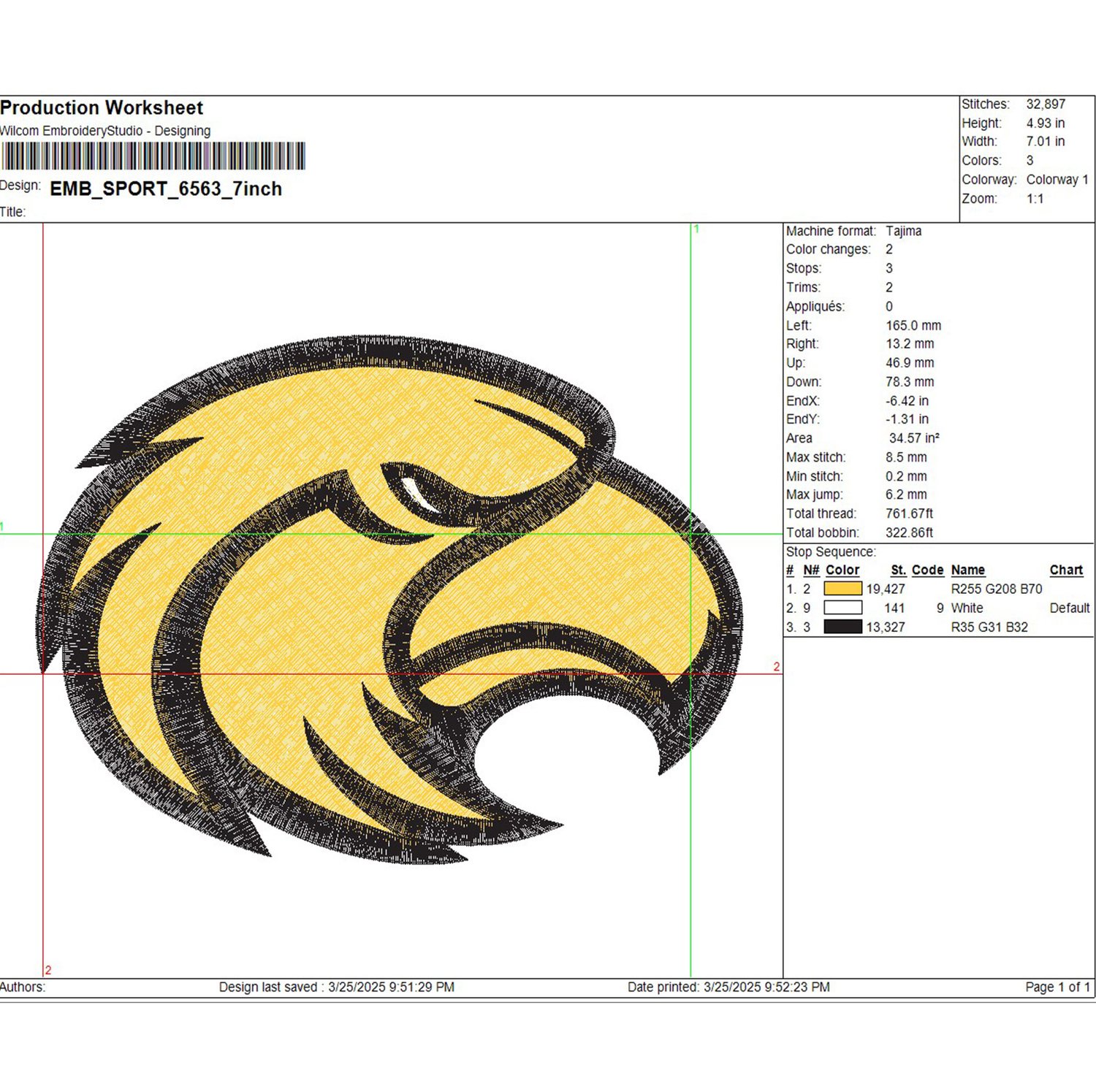Select design name "EMB_SPORT_6563_7inch"
This screenshot has height=1092, width=1096.
click(166, 189)
